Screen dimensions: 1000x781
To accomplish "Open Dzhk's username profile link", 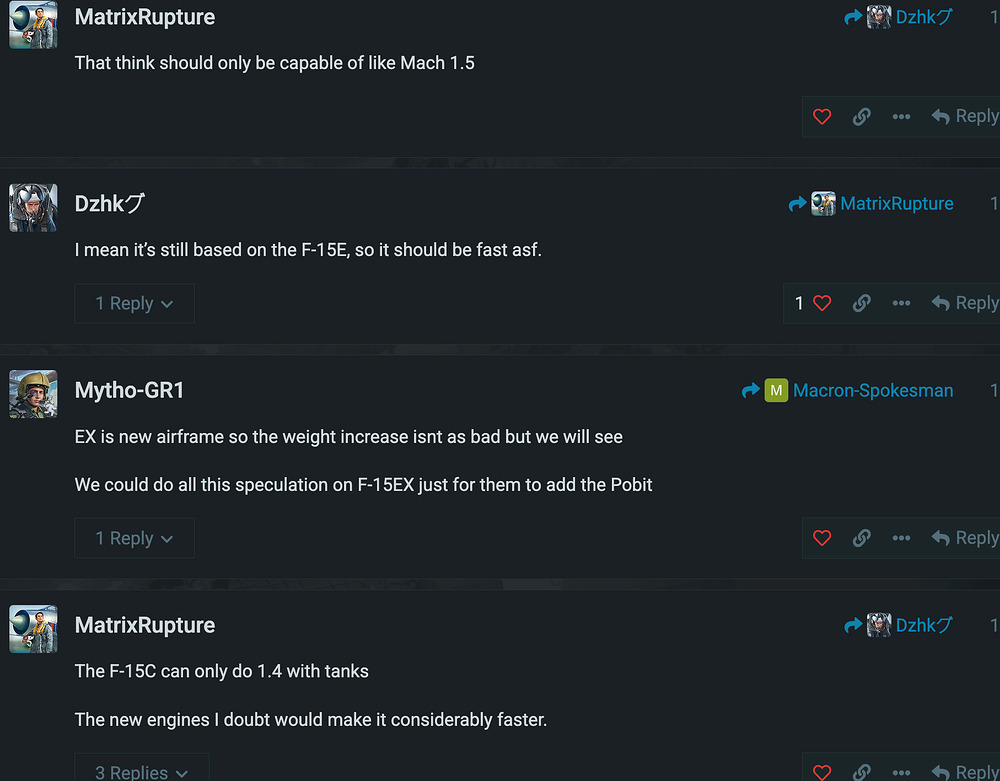I will click(x=110, y=204).
